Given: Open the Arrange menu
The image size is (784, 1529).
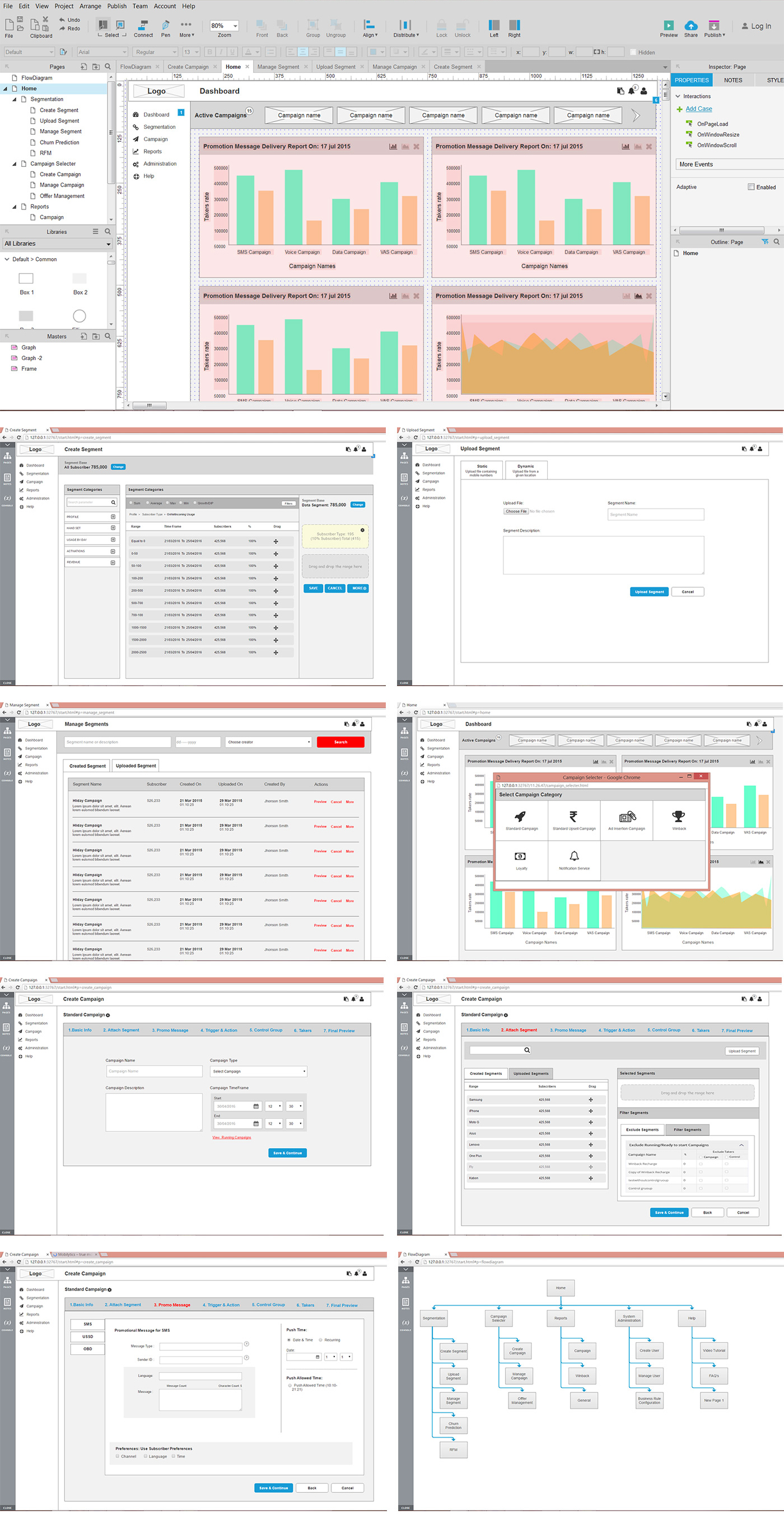Looking at the screenshot, I should click(90, 6).
